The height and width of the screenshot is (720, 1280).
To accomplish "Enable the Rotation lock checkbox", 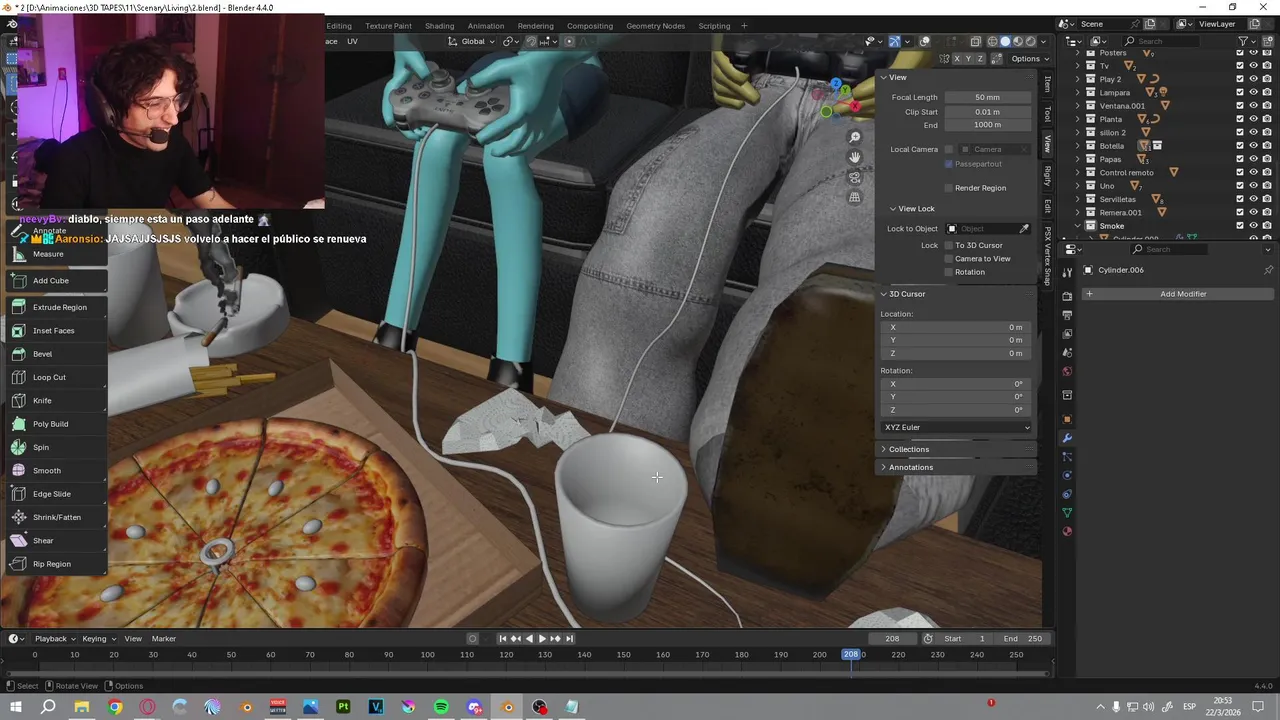I will 949,272.
